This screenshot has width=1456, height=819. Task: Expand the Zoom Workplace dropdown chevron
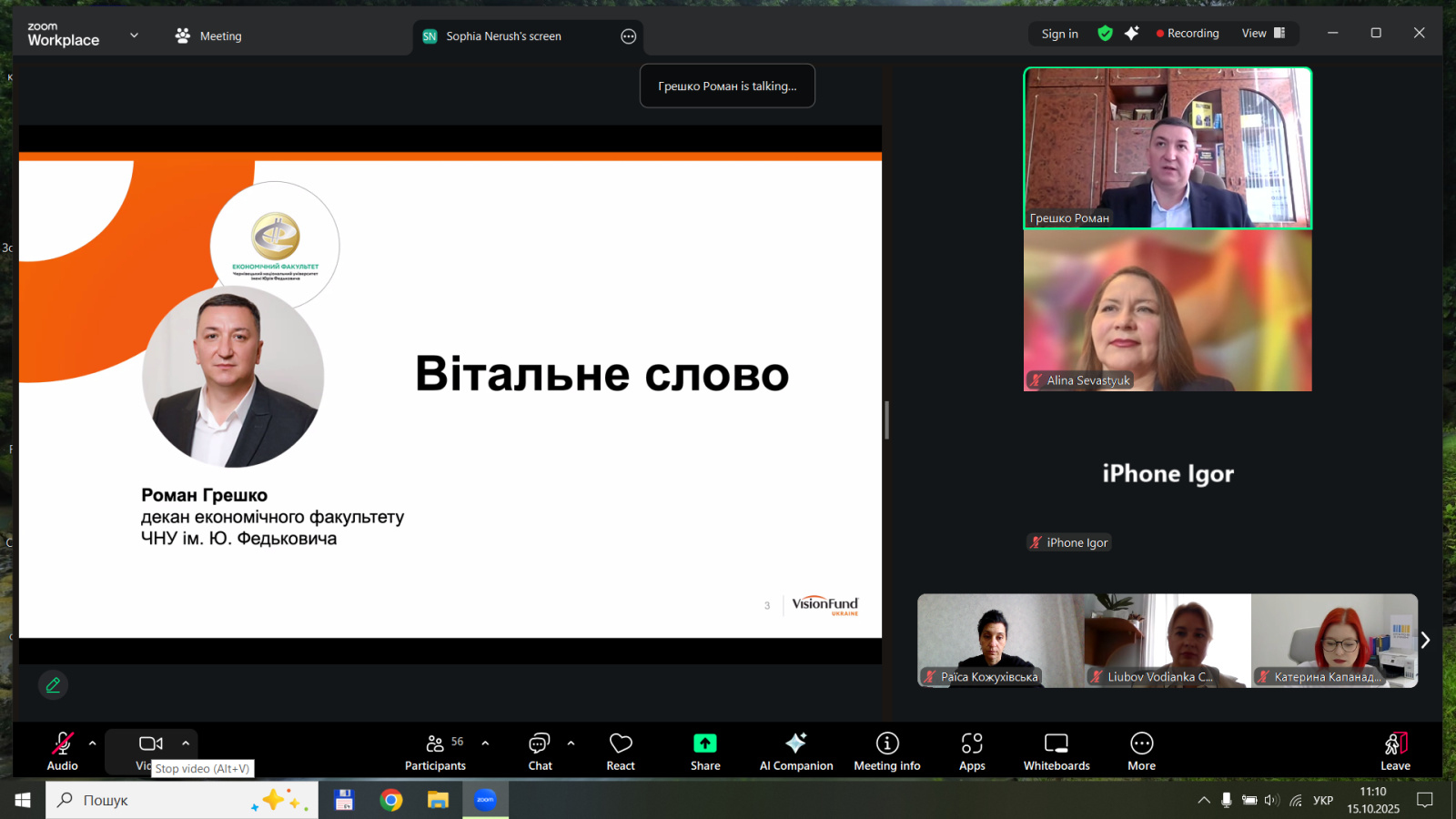[134, 35]
